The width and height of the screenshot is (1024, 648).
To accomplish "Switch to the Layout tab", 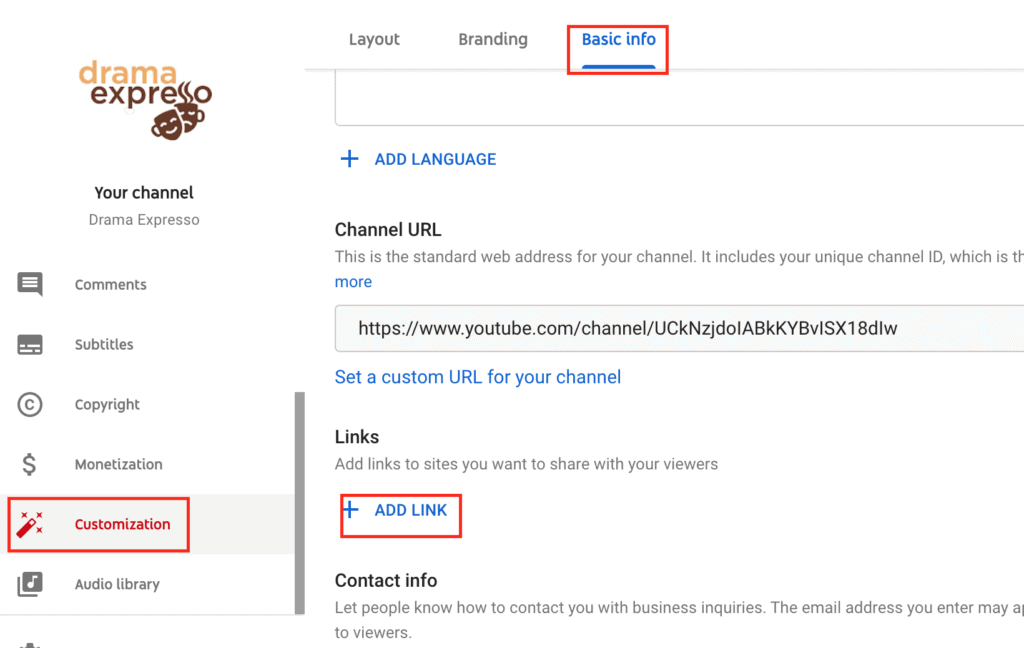I will [374, 40].
